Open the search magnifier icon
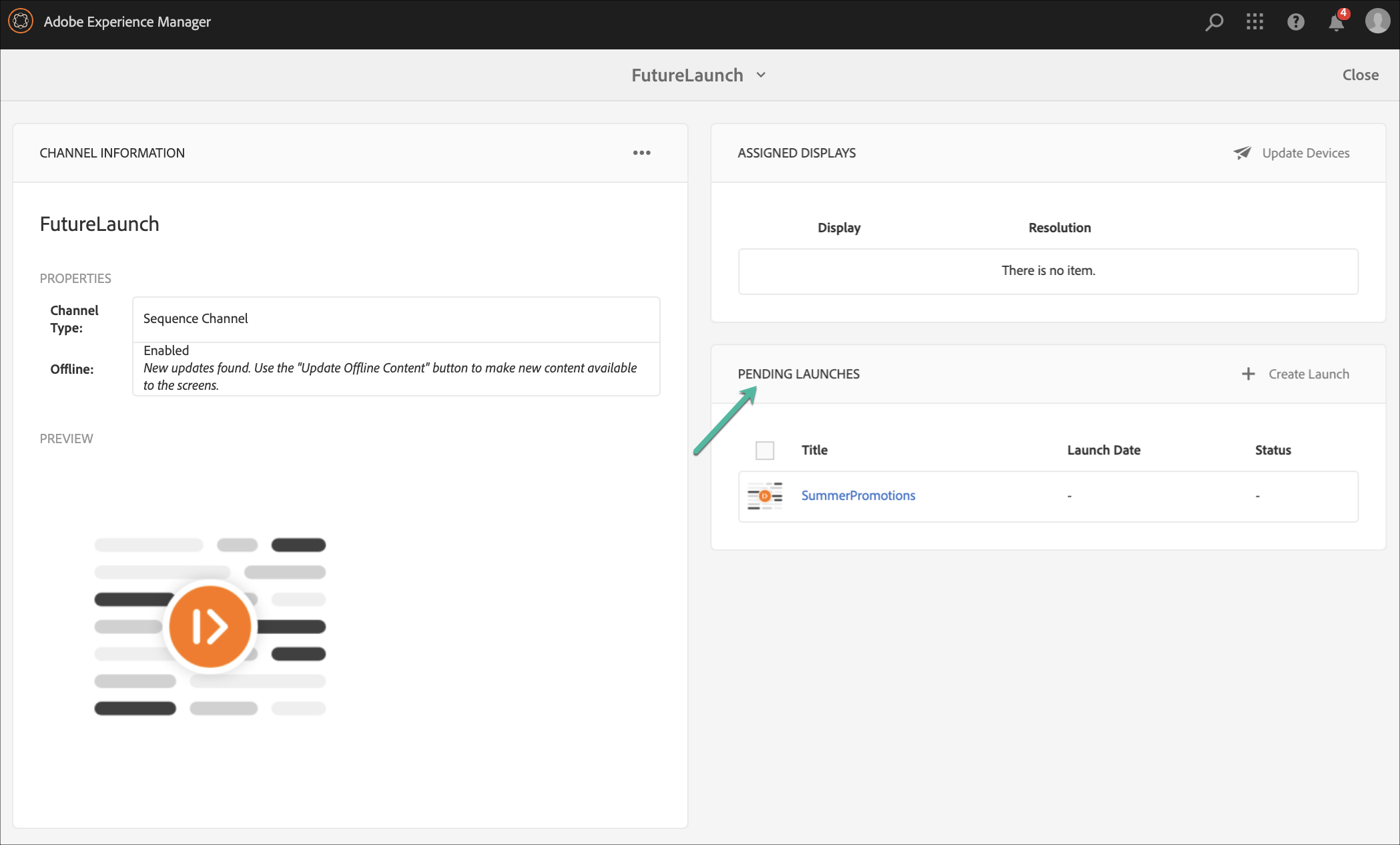 pyautogui.click(x=1214, y=22)
